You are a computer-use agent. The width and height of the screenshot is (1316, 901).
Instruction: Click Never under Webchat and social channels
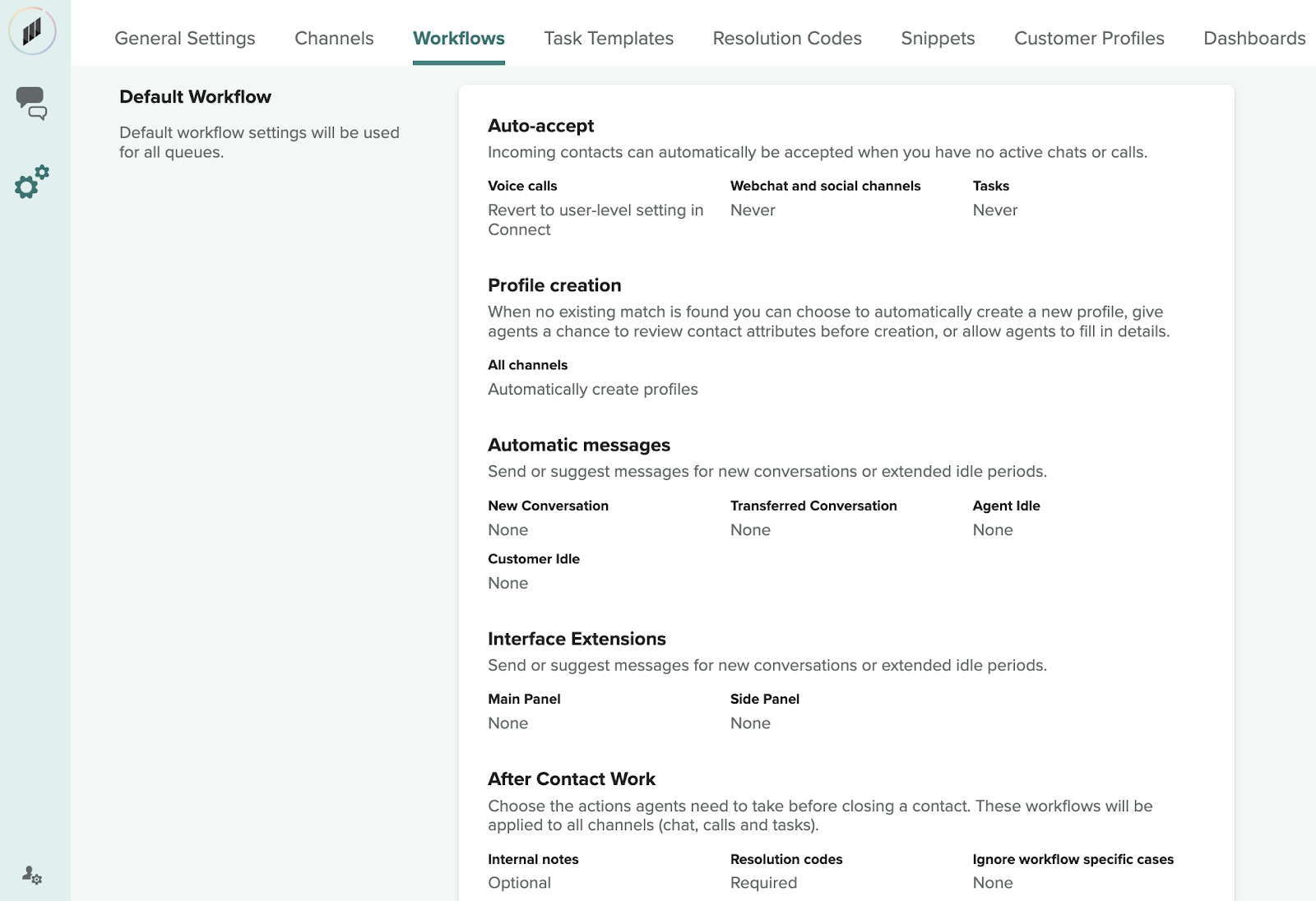click(x=753, y=210)
